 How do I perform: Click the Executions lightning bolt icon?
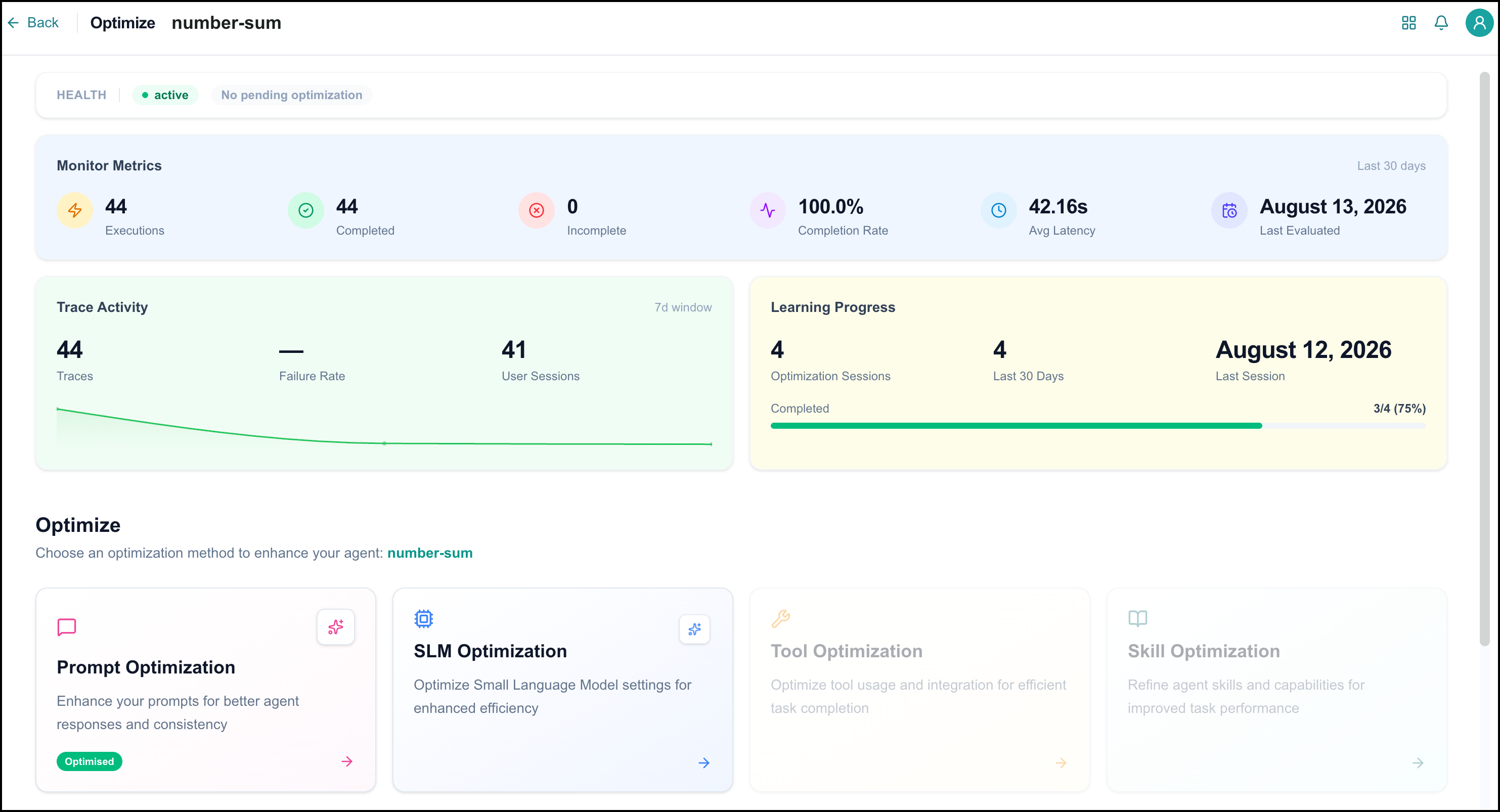click(x=74, y=210)
